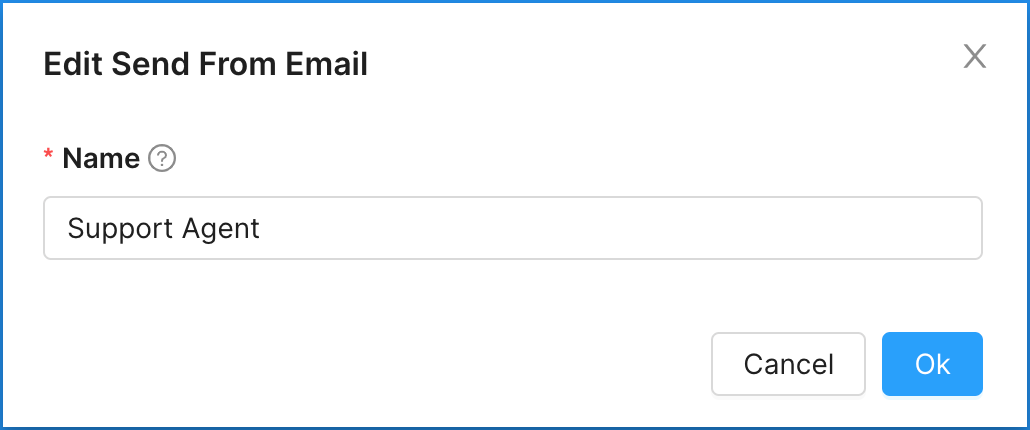
Task: Confirm changes with the Ok button
Action: (x=932, y=364)
